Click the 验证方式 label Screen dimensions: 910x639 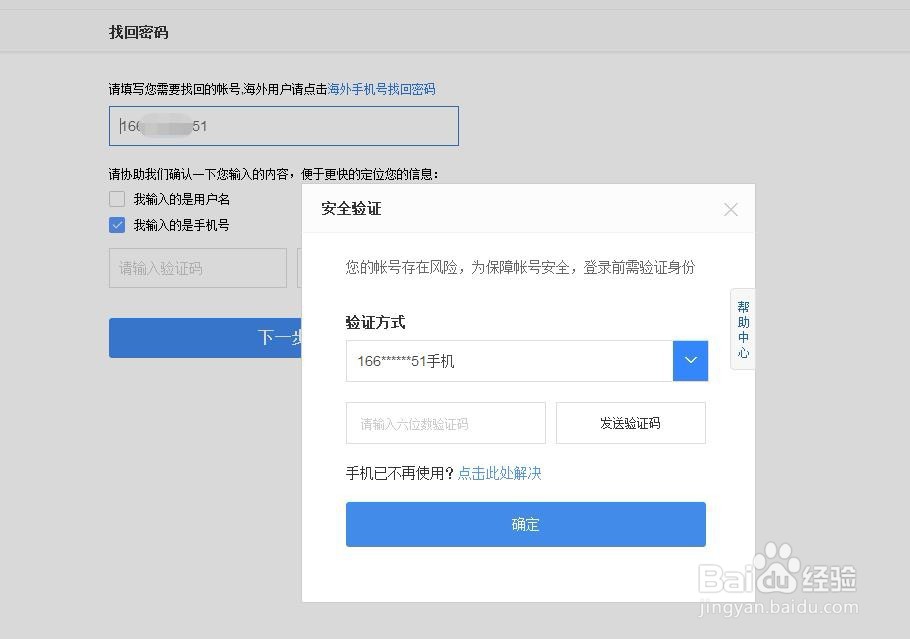[375, 322]
